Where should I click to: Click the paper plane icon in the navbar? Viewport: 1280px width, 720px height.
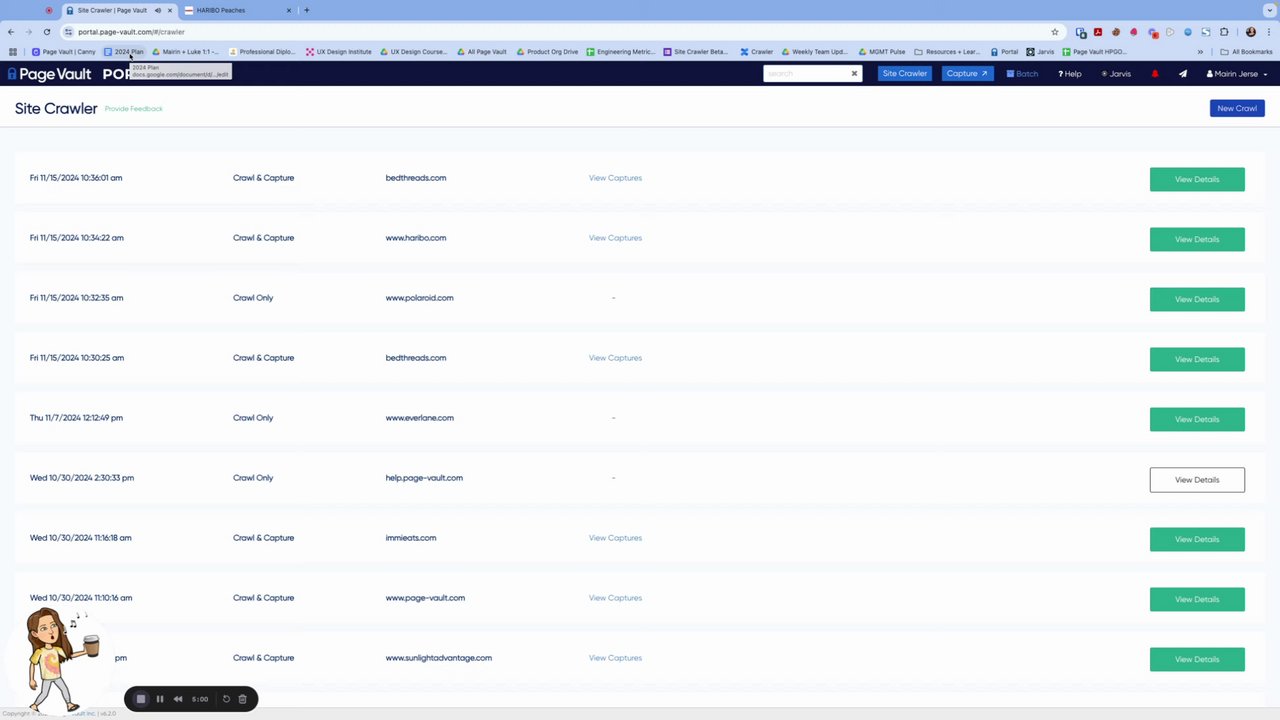(1183, 74)
